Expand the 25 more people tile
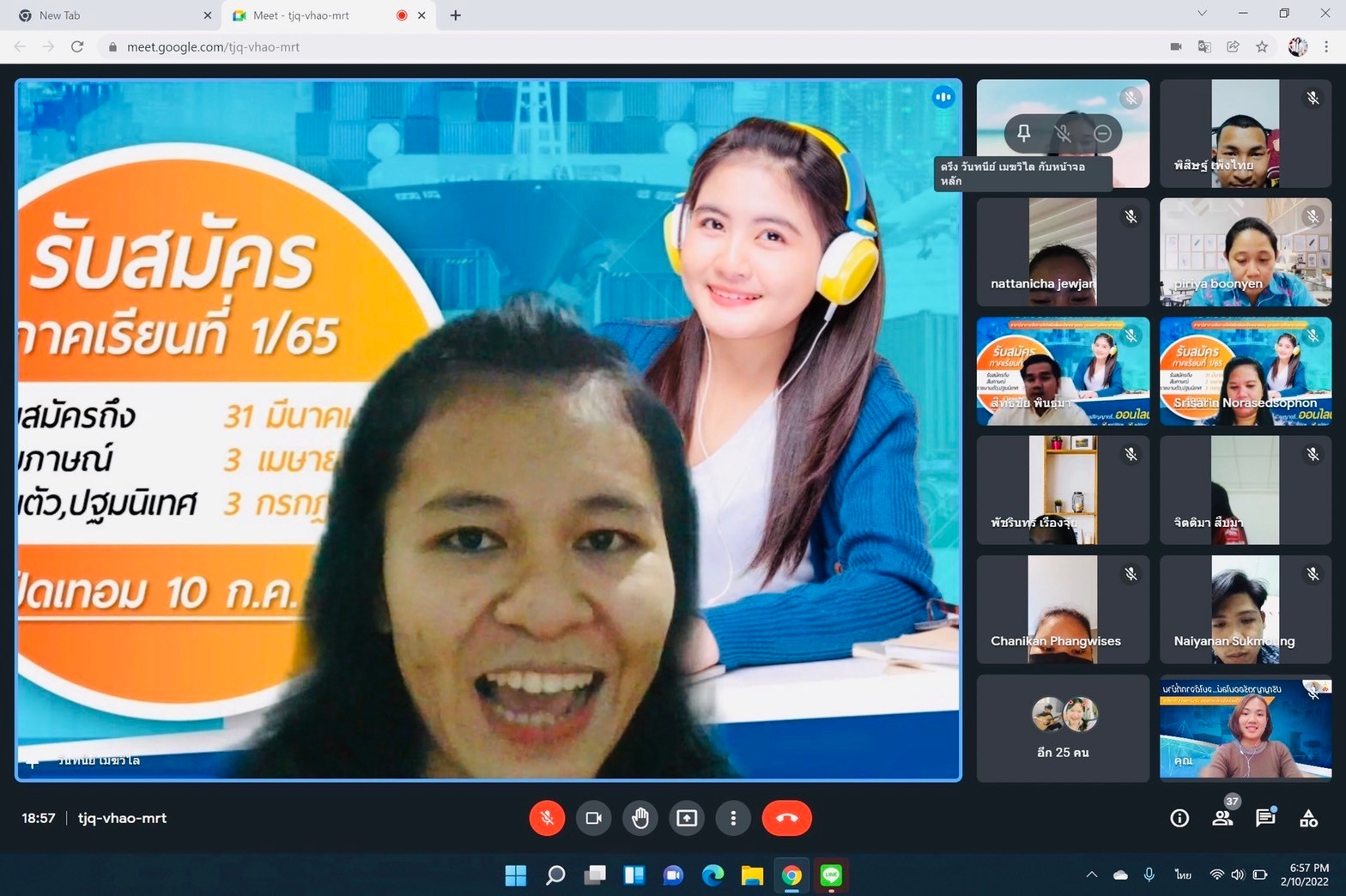Screen dimensions: 1346x896 [x=1063, y=728]
